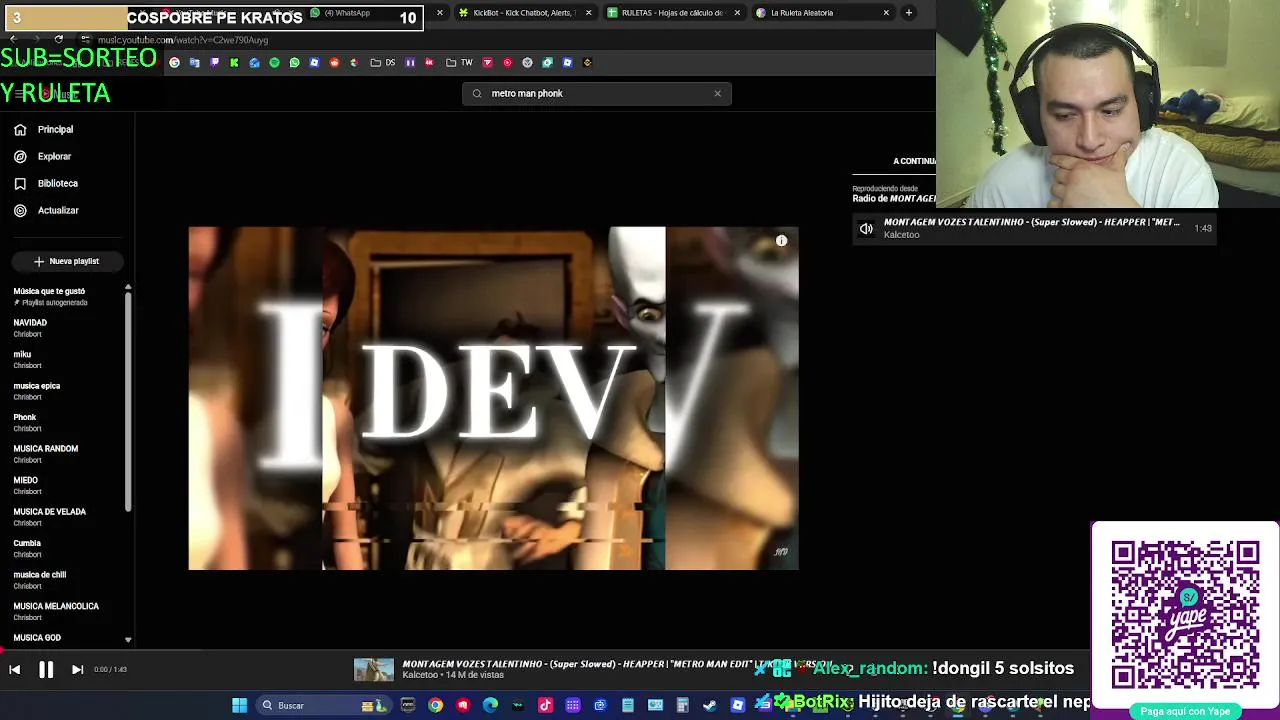Click the 'metro man phonk' search field
Screen dimensions: 1280x720
click(x=597, y=93)
